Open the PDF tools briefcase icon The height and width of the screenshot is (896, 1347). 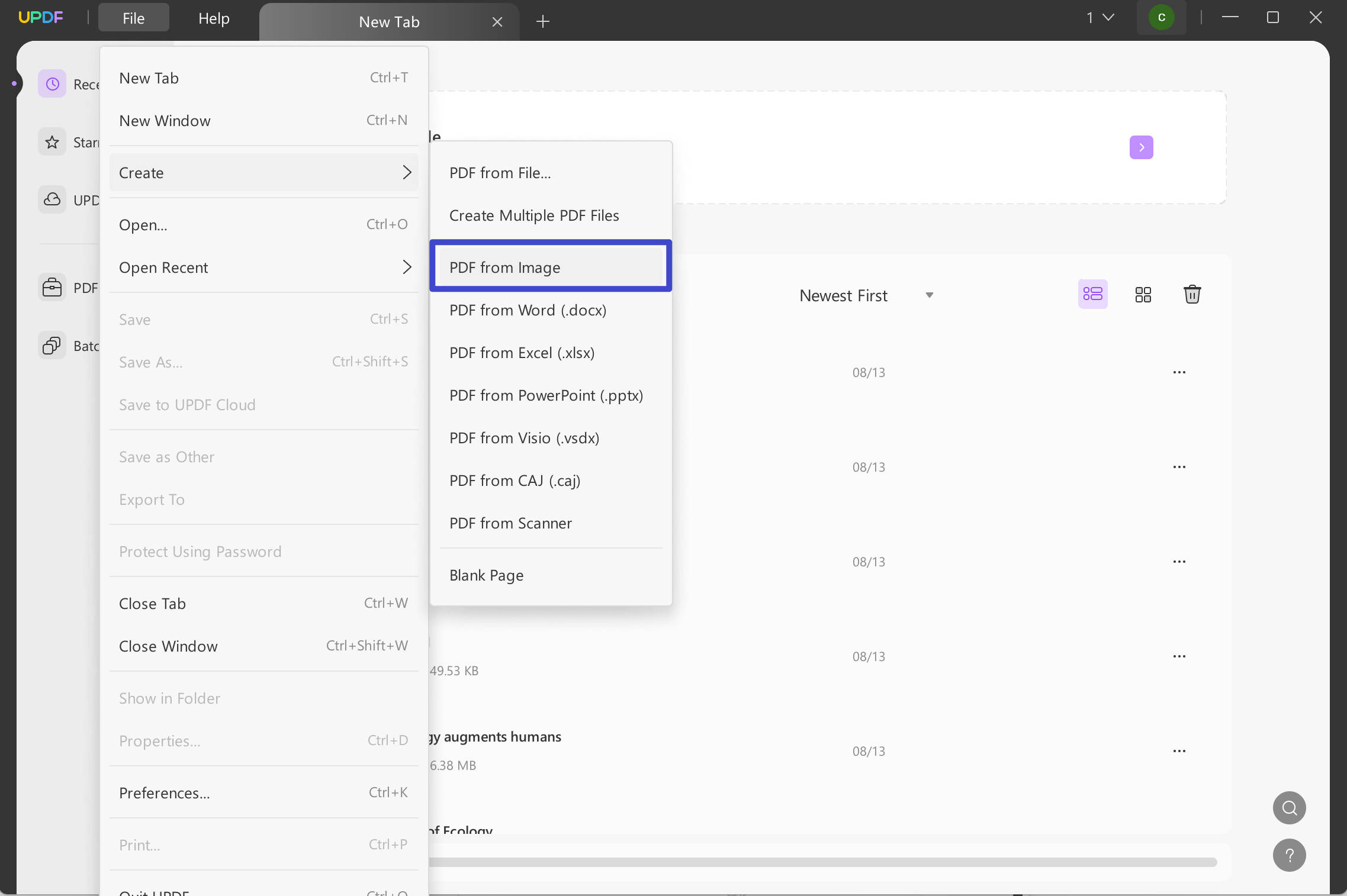click(52, 288)
